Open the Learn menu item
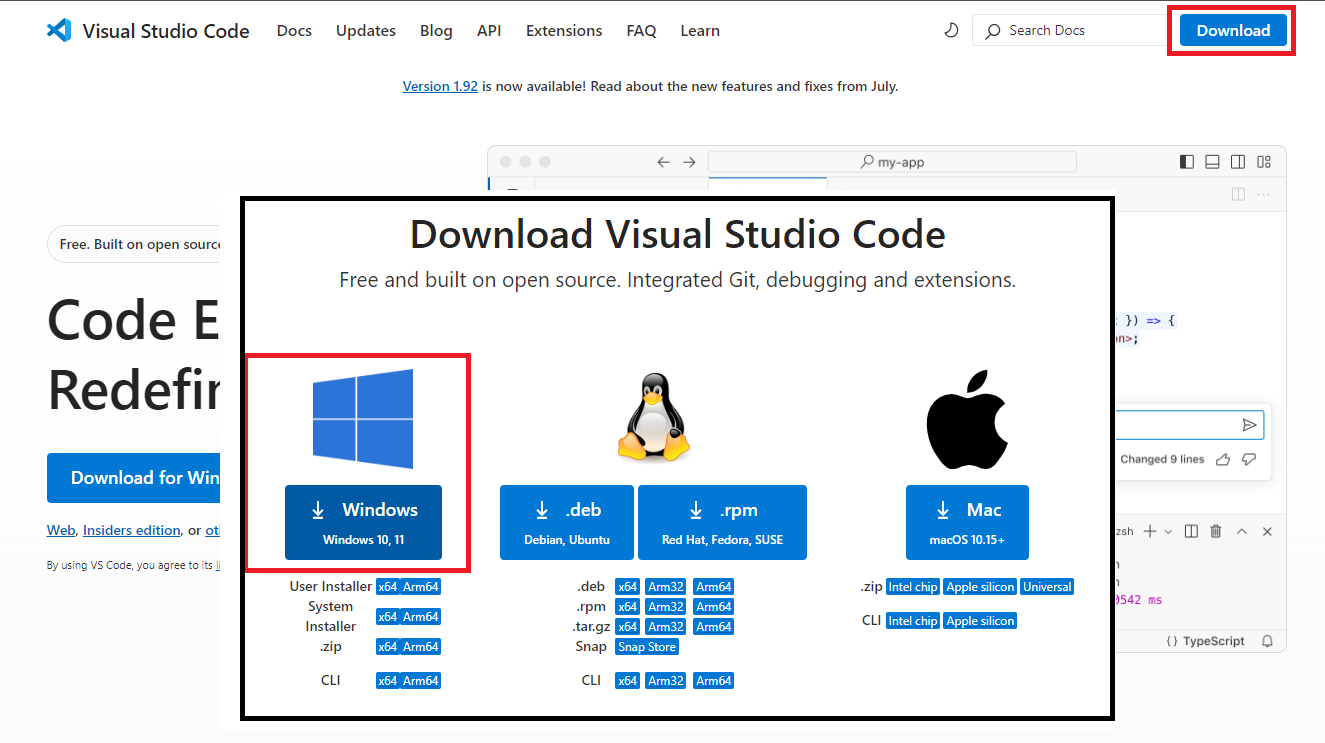 coord(700,31)
